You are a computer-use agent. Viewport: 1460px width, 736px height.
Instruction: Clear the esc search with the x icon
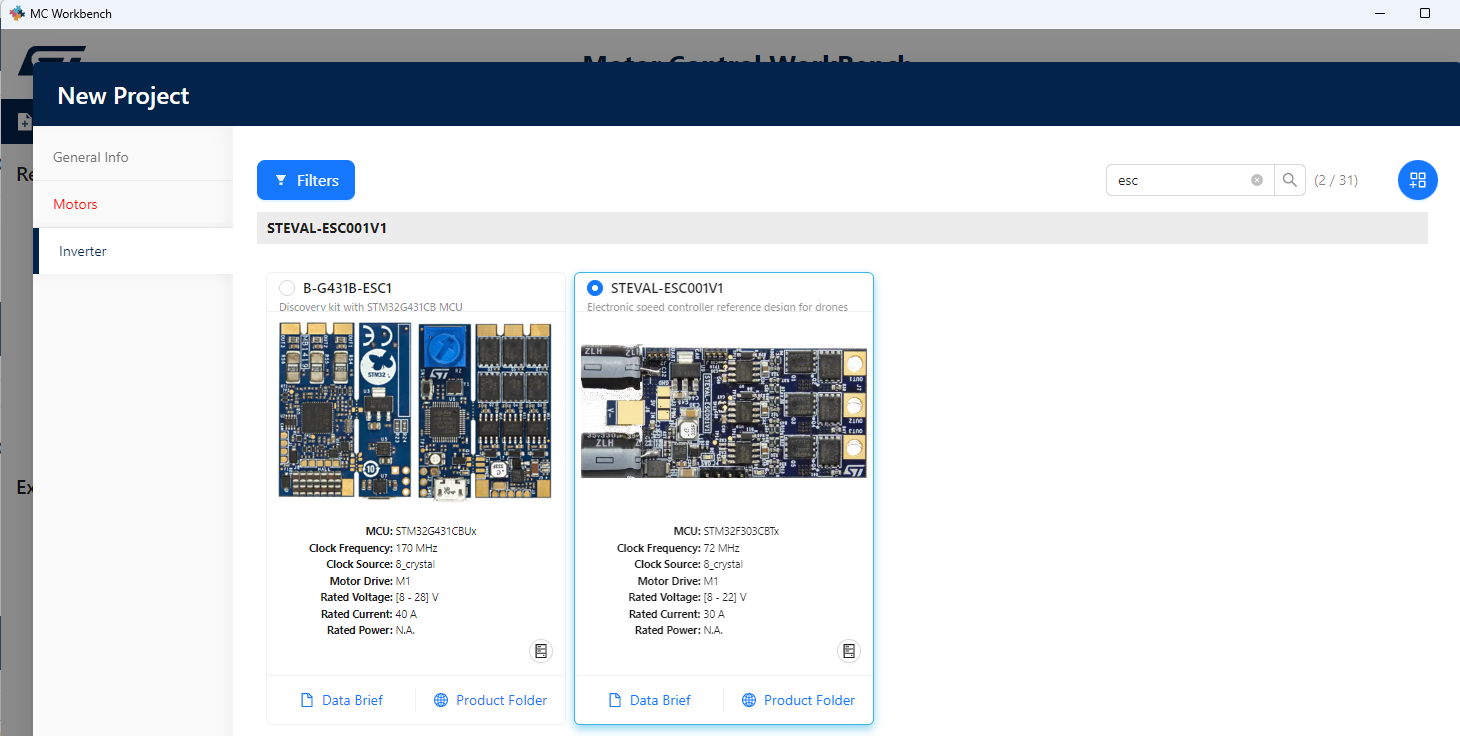point(1257,179)
